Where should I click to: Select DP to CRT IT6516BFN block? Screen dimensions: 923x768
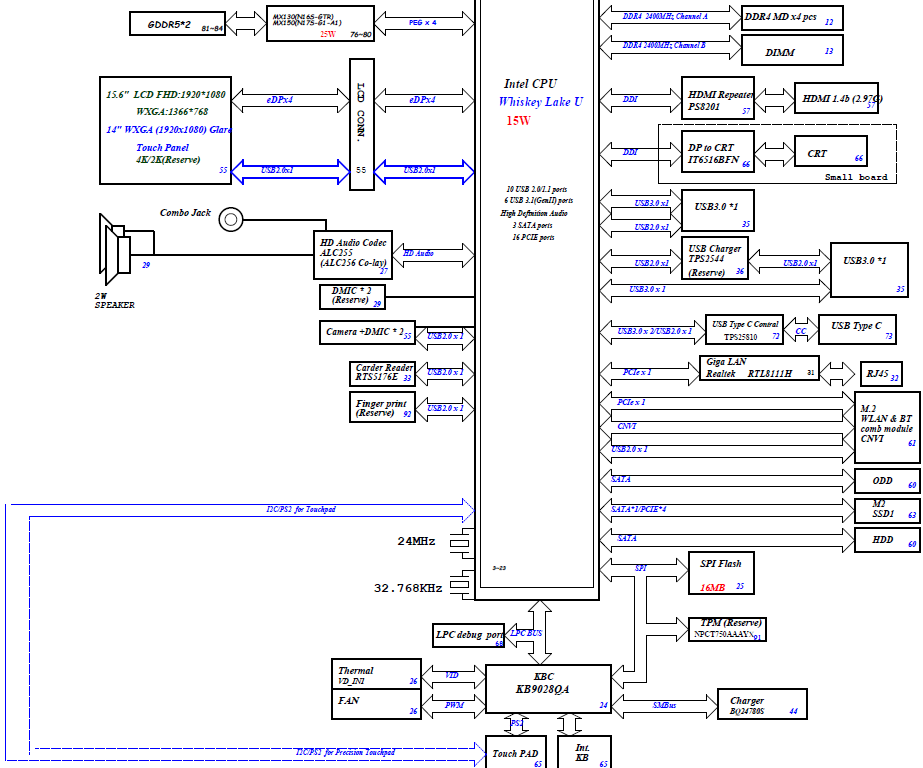718,151
